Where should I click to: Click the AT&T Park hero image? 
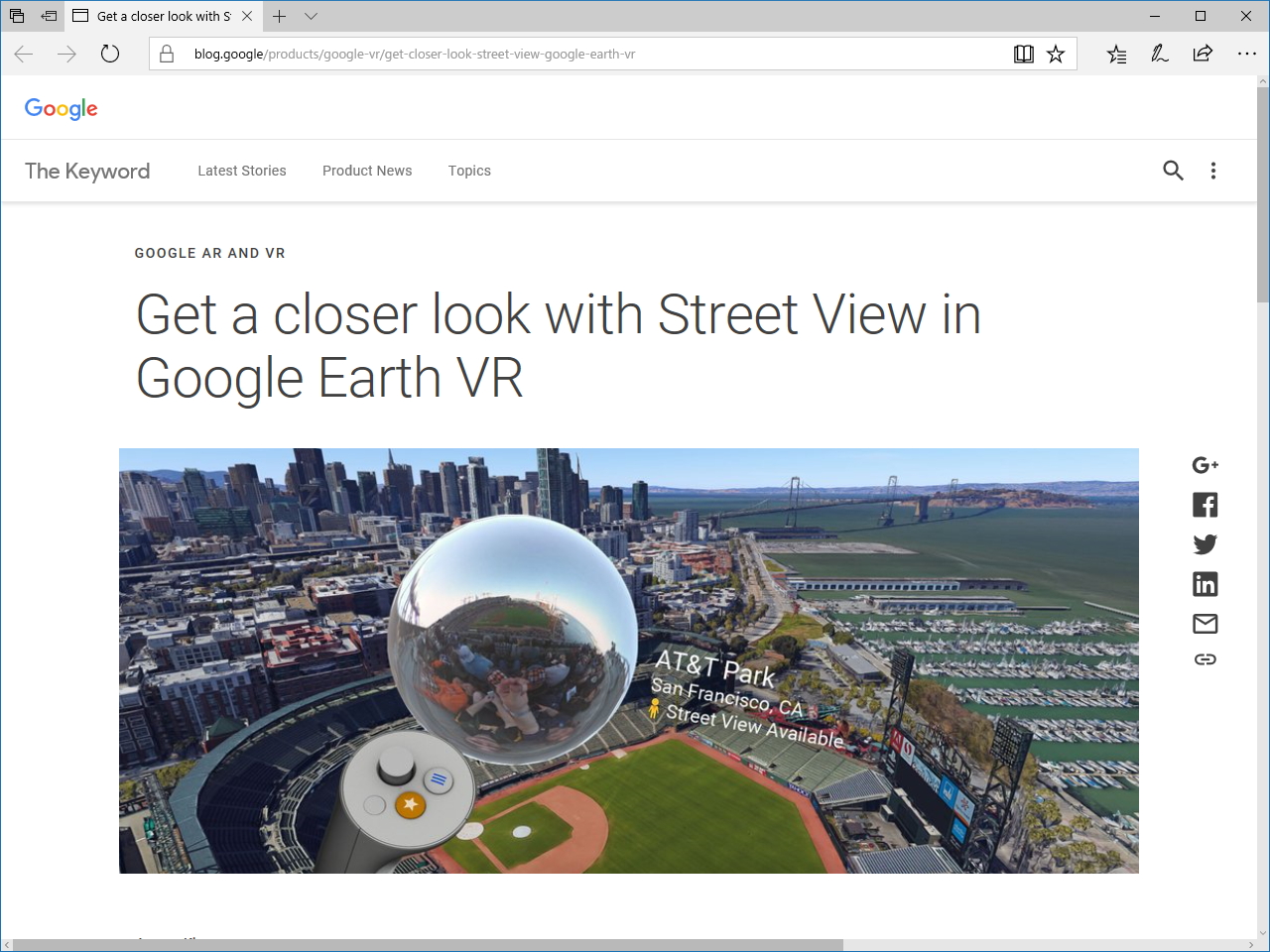coord(629,660)
